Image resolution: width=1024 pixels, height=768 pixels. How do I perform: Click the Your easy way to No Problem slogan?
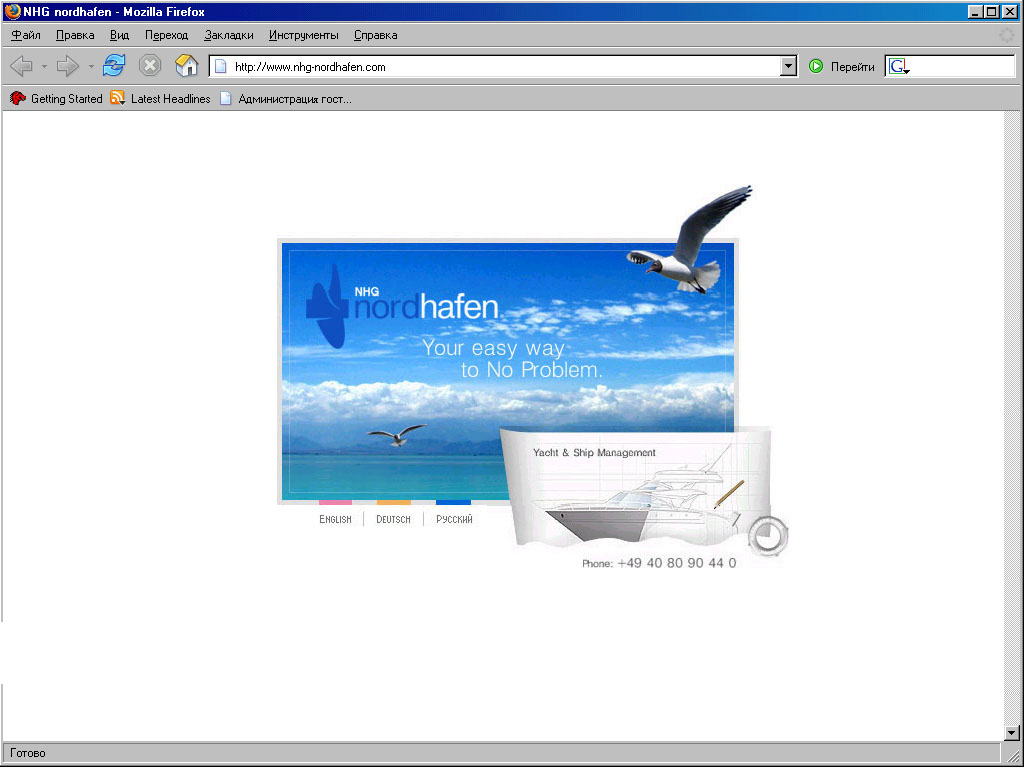(512, 359)
